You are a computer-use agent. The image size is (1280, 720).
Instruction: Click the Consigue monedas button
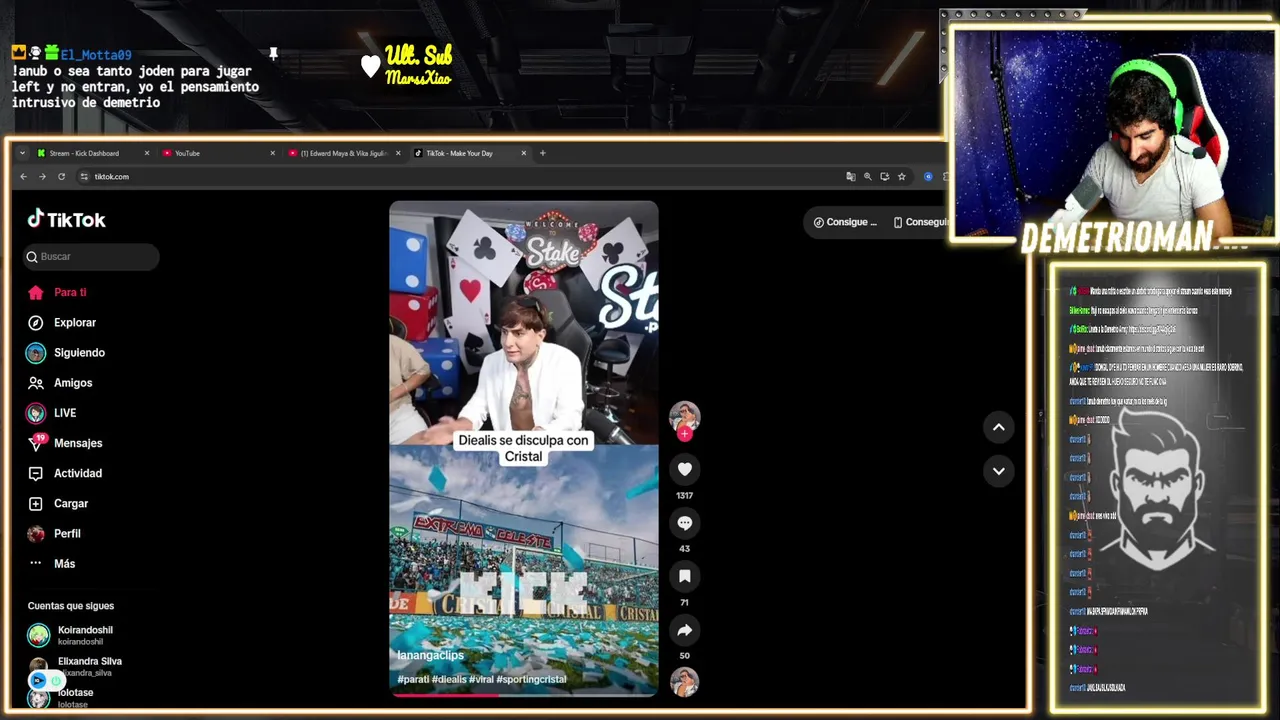coord(845,222)
